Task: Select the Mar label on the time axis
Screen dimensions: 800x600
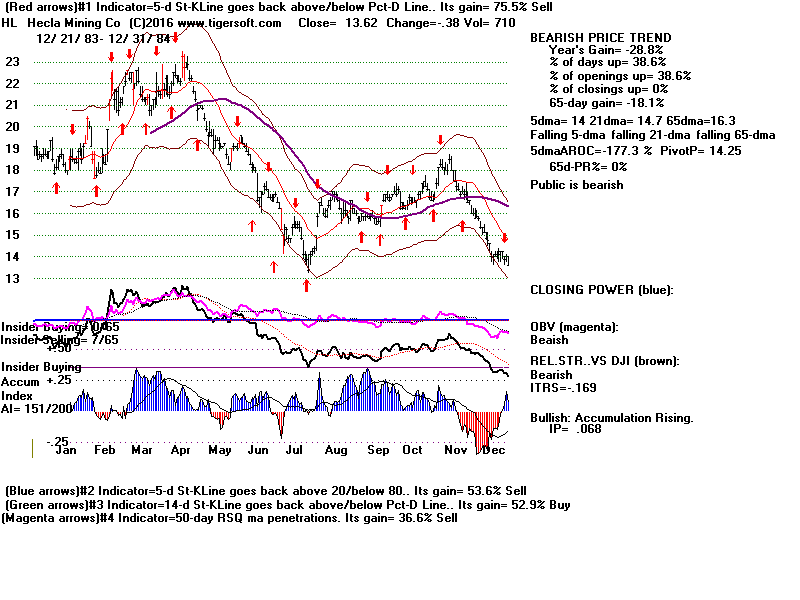Action: (x=142, y=450)
